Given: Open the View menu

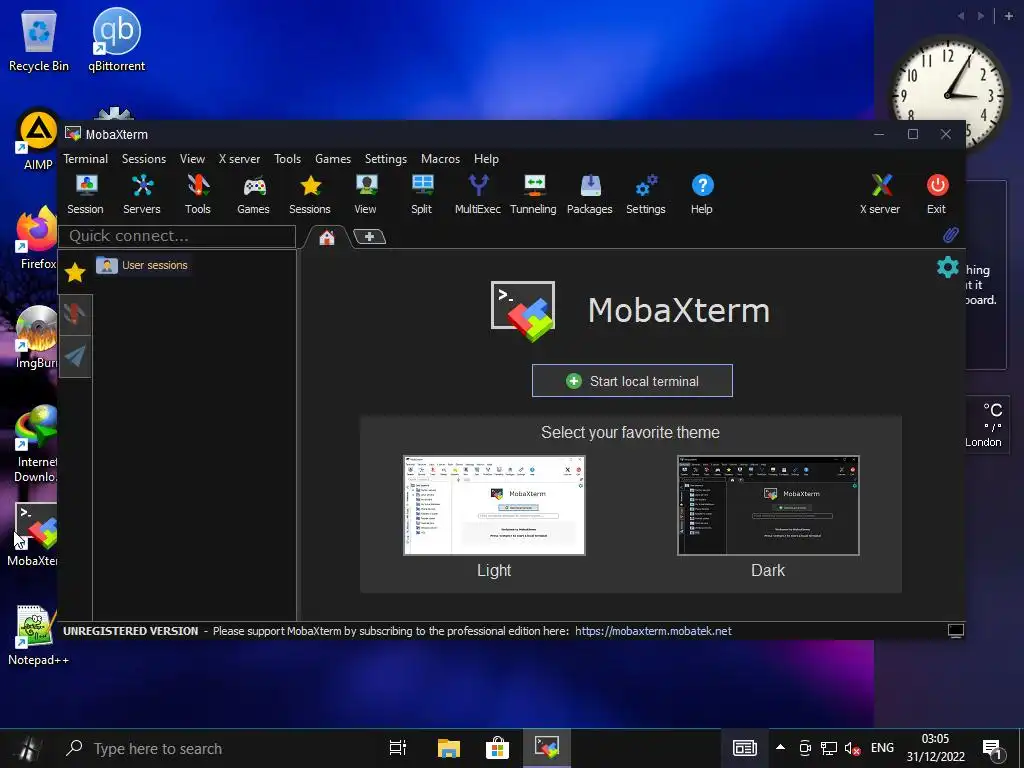Looking at the screenshot, I should (193, 159).
